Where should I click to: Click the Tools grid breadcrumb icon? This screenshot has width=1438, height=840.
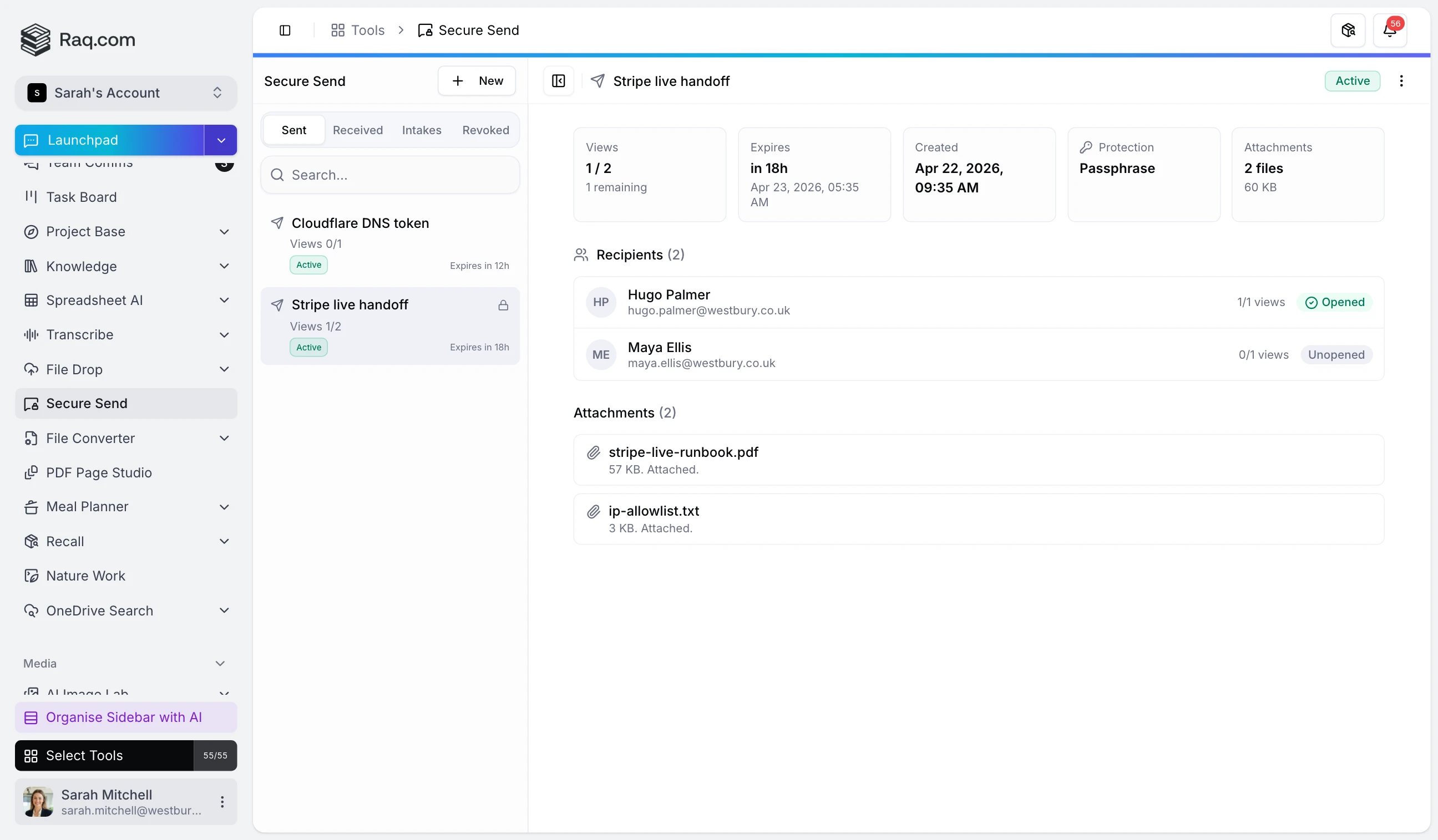[x=338, y=30]
